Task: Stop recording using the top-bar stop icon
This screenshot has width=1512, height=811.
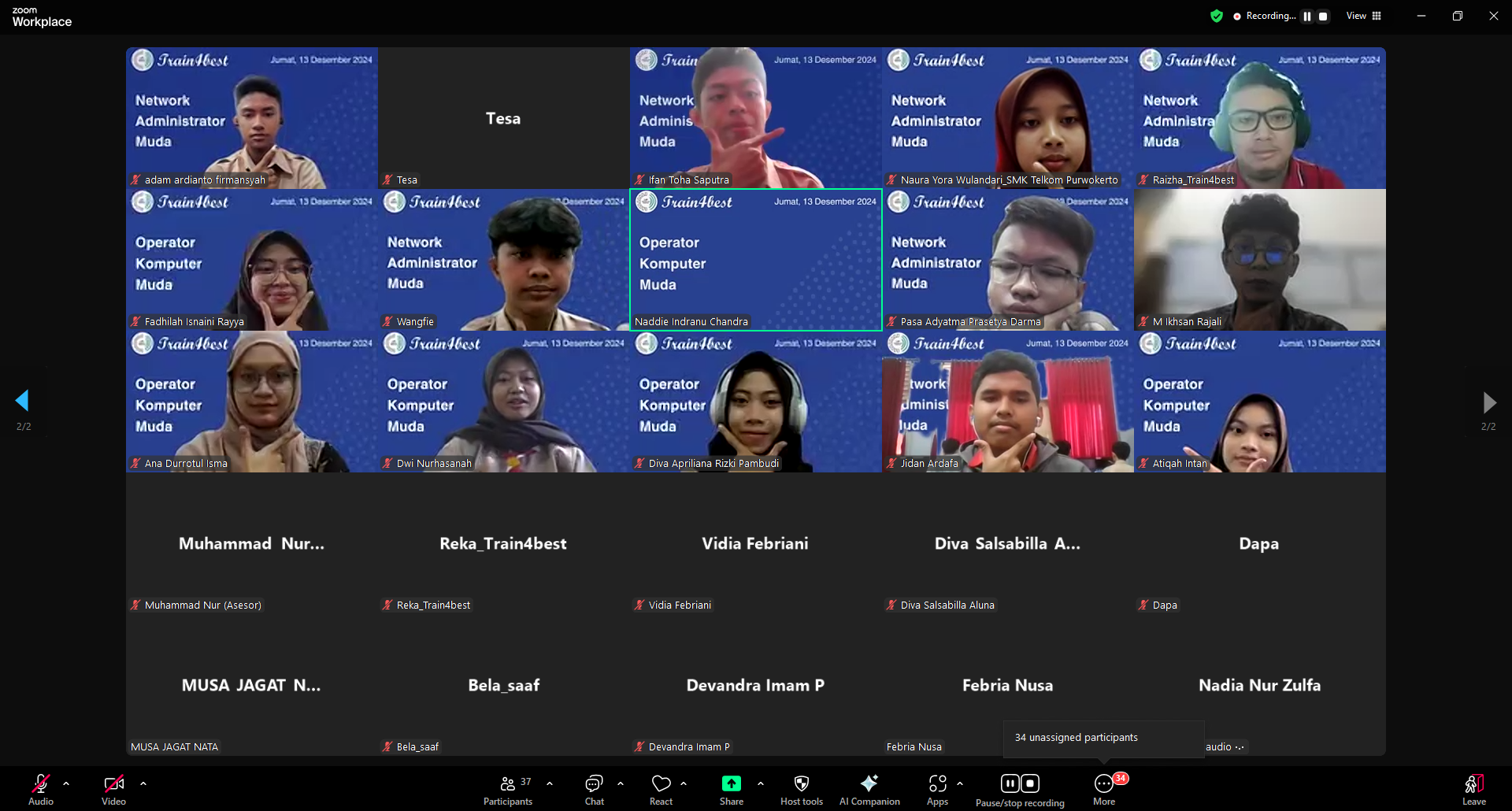Action: pyautogui.click(x=1324, y=16)
